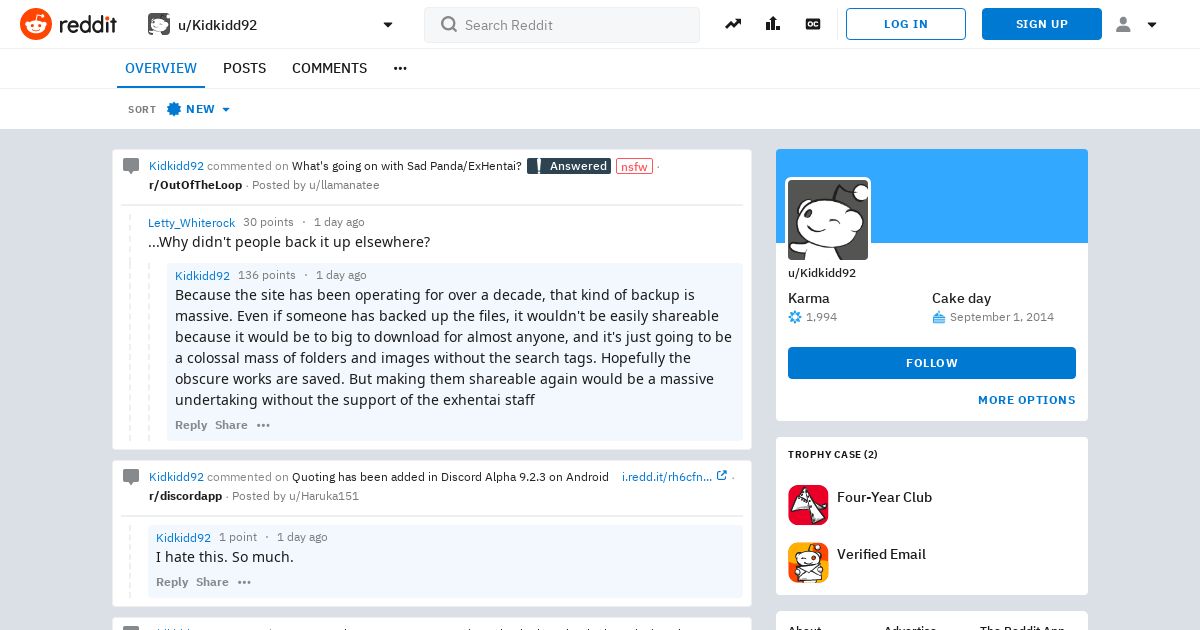Image resolution: width=1200 pixels, height=630 pixels.
Task: Switch to the COMMENTS tab
Action: (329, 68)
